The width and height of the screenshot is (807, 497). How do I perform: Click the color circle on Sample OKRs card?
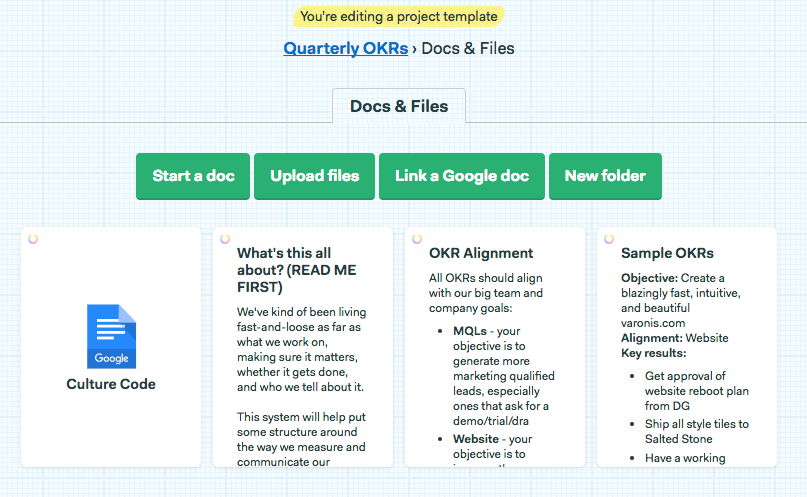(609, 239)
